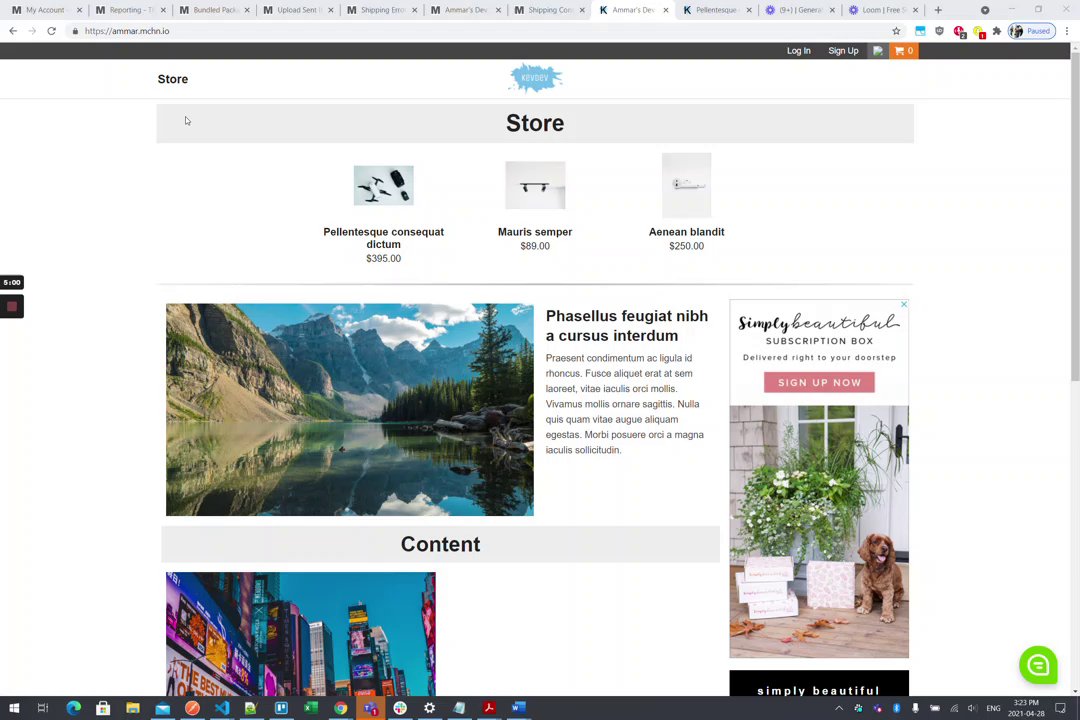Open Task View on the taskbar

pos(43,708)
